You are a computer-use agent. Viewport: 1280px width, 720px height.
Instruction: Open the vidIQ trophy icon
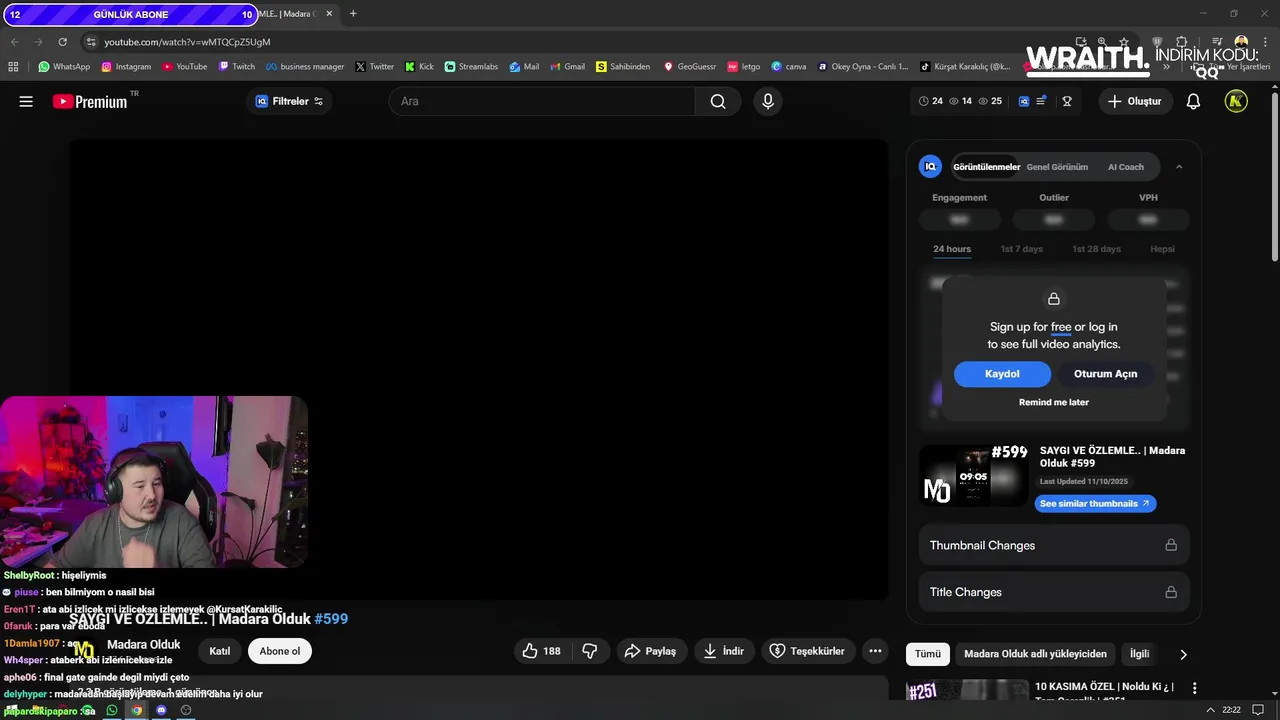click(x=1067, y=101)
